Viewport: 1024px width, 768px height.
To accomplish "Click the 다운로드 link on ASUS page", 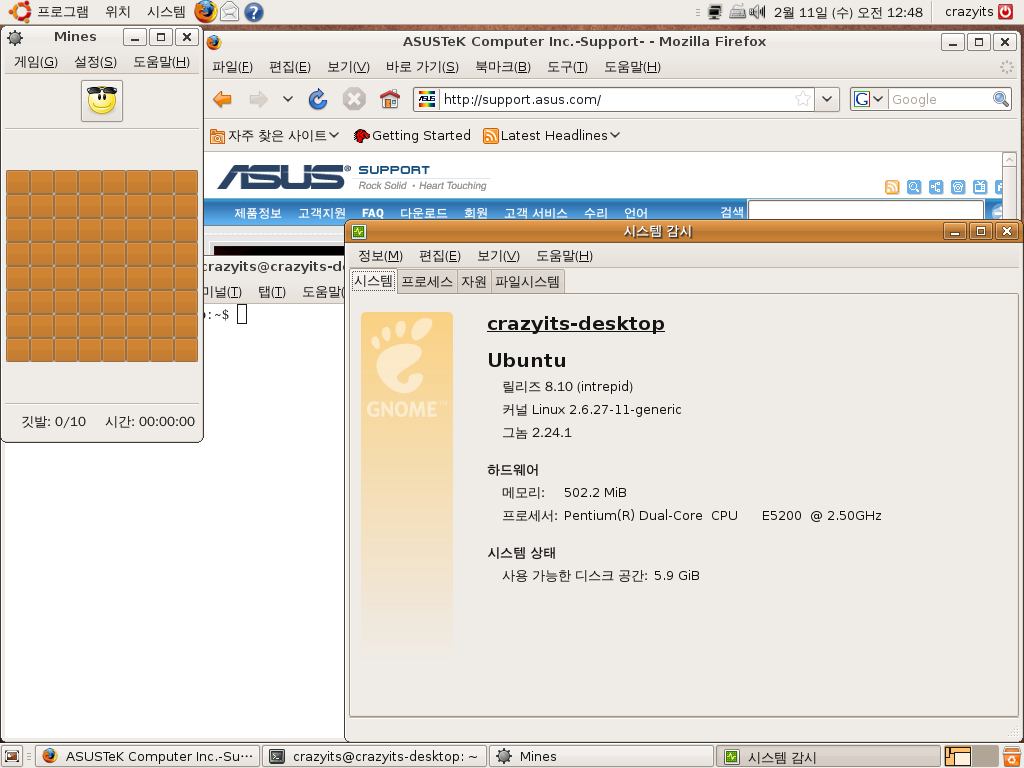I will tap(423, 213).
